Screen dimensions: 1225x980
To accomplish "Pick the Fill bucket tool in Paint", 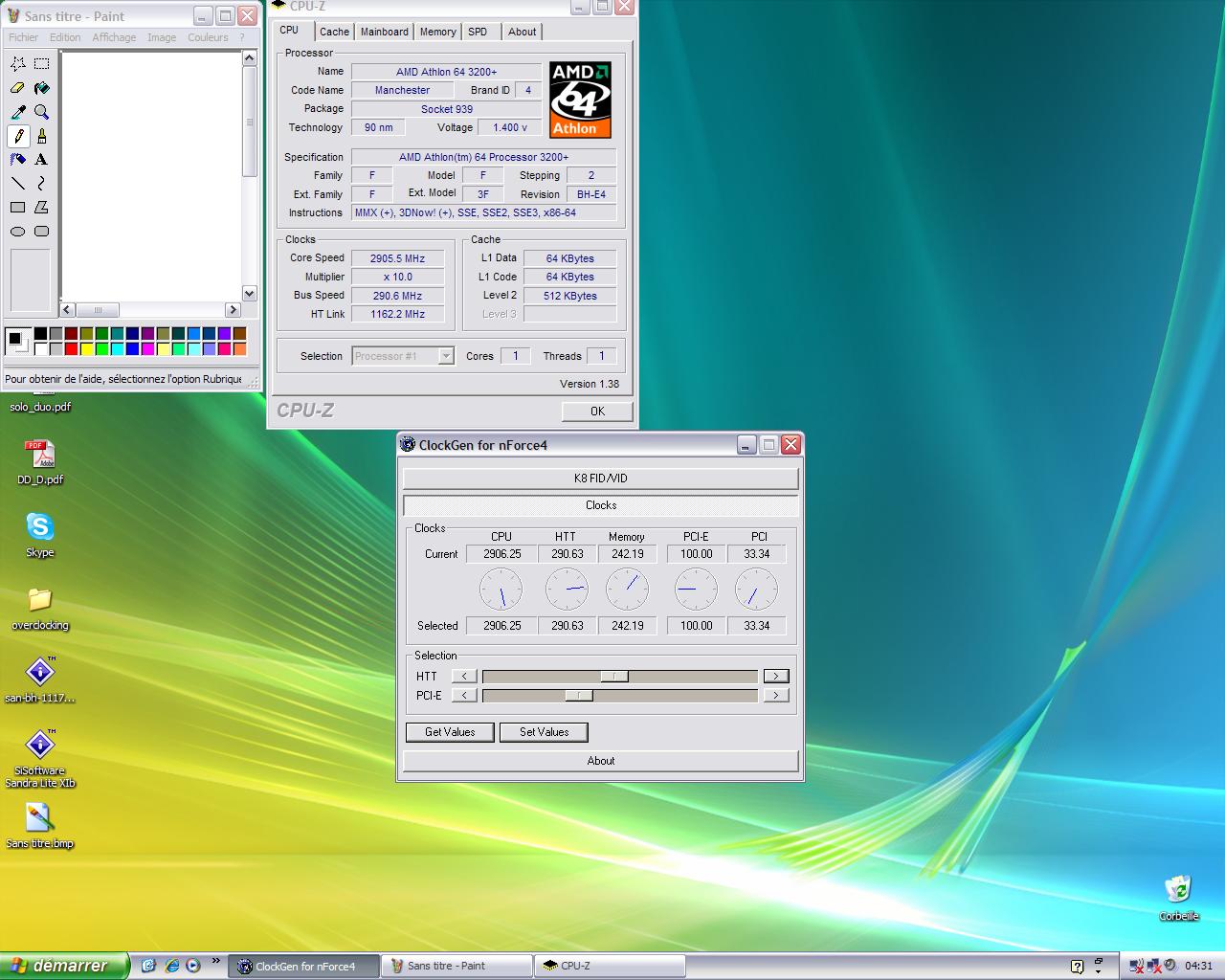I will [42, 88].
